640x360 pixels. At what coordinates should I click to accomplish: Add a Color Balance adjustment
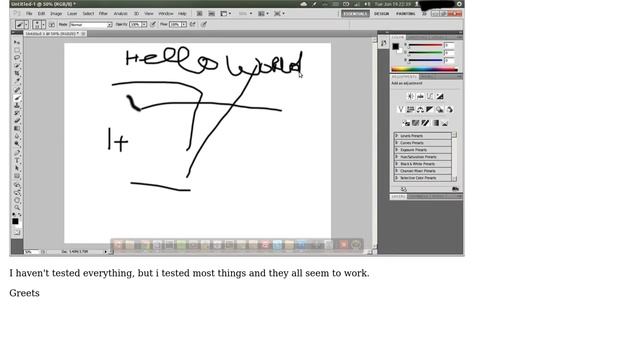click(420, 109)
